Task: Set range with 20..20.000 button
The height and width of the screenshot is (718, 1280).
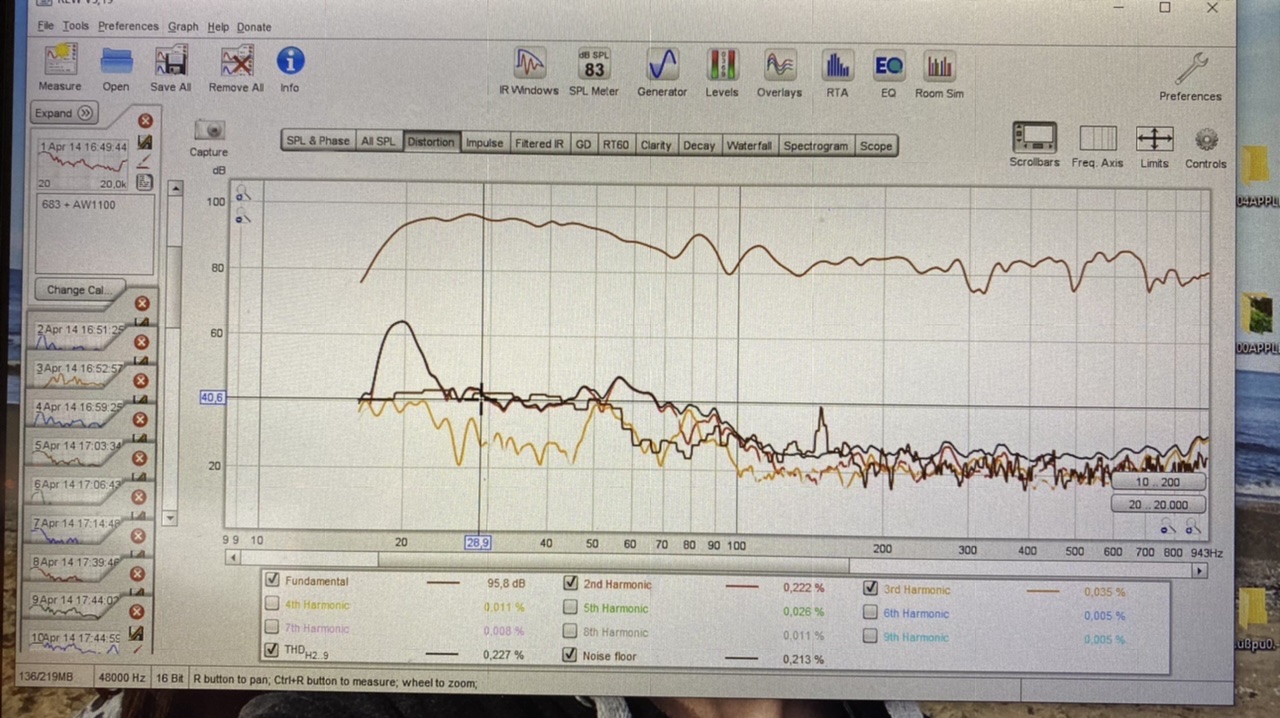Action: (x=1158, y=505)
